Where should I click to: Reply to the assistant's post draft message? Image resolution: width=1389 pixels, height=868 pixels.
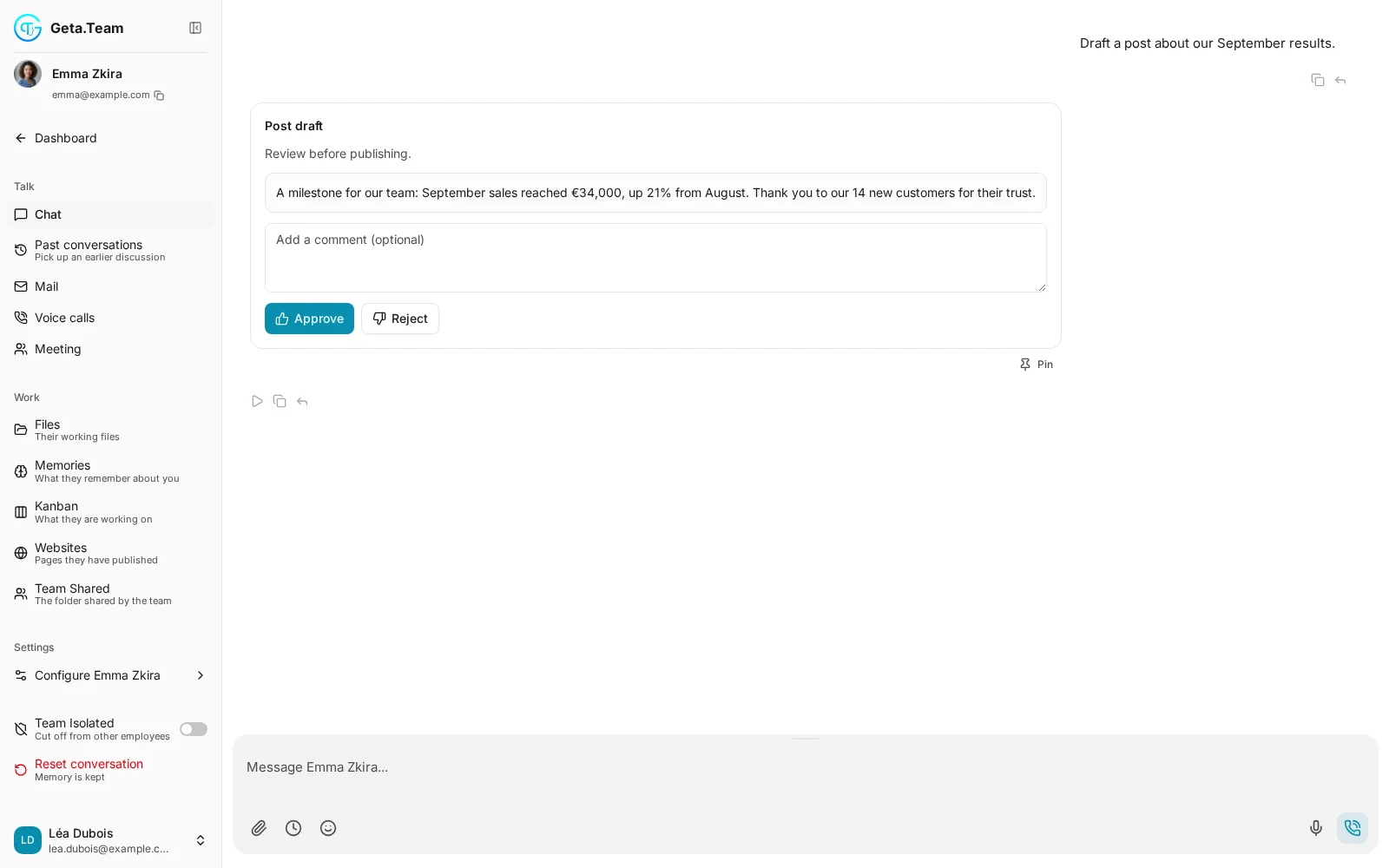[302, 401]
